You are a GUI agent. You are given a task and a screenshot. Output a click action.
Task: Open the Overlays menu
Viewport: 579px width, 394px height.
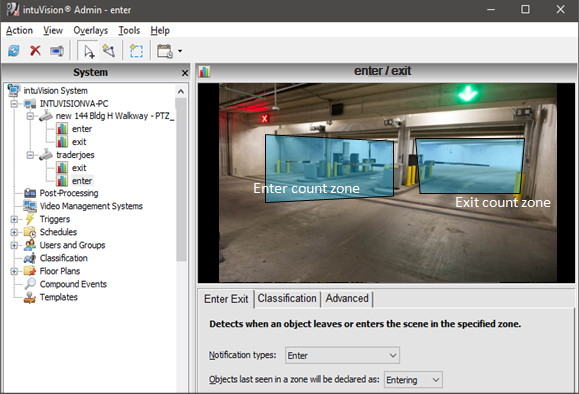(90, 30)
